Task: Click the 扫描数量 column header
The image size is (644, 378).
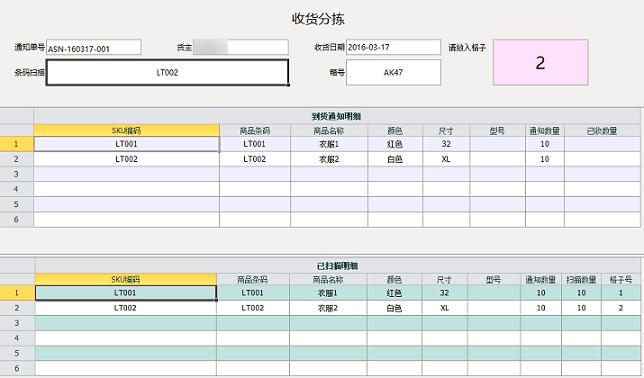Action: 581,279
